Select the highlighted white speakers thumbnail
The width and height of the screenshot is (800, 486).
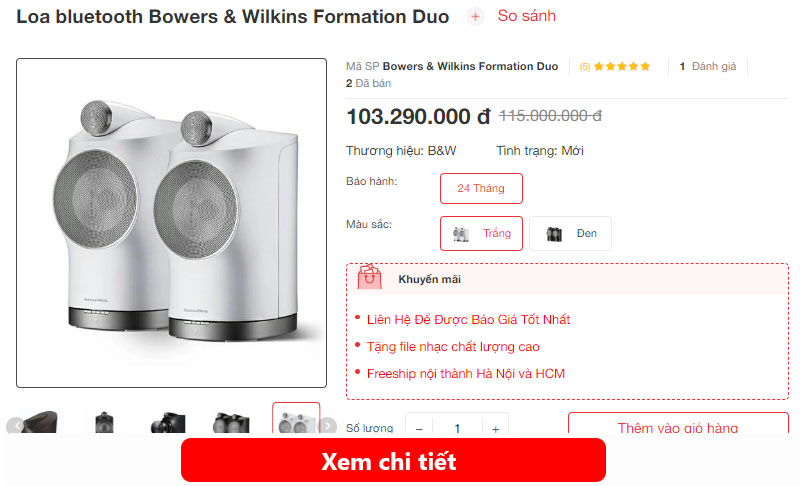click(296, 419)
